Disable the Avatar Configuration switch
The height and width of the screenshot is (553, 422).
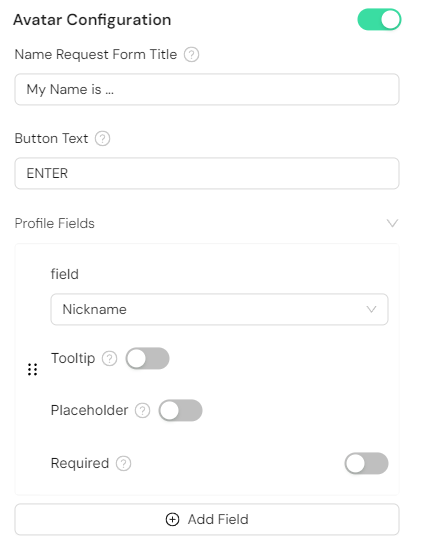379,19
